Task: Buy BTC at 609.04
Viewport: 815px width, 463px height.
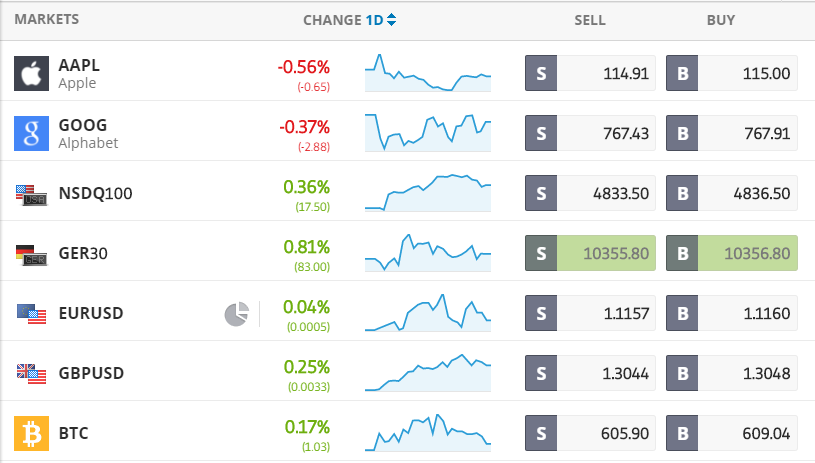Action: point(731,434)
